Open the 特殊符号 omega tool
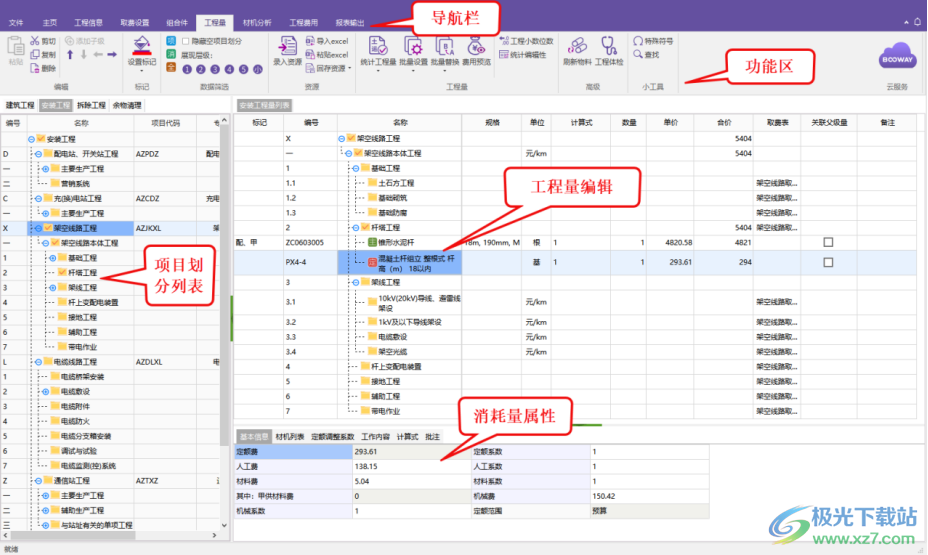The width and height of the screenshot is (928, 555). (x=638, y=41)
